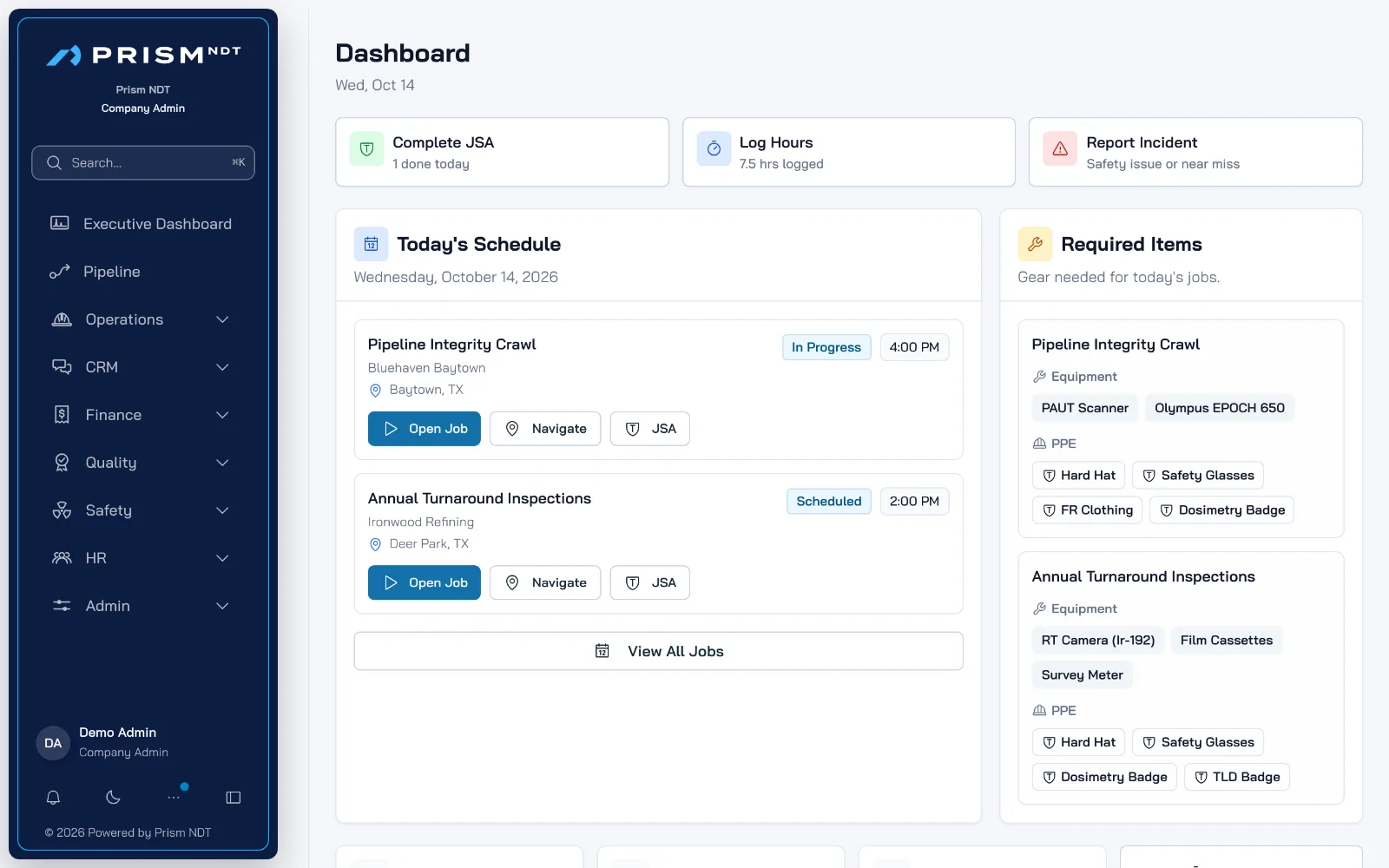Click the Log Hours timer icon

coord(714,149)
